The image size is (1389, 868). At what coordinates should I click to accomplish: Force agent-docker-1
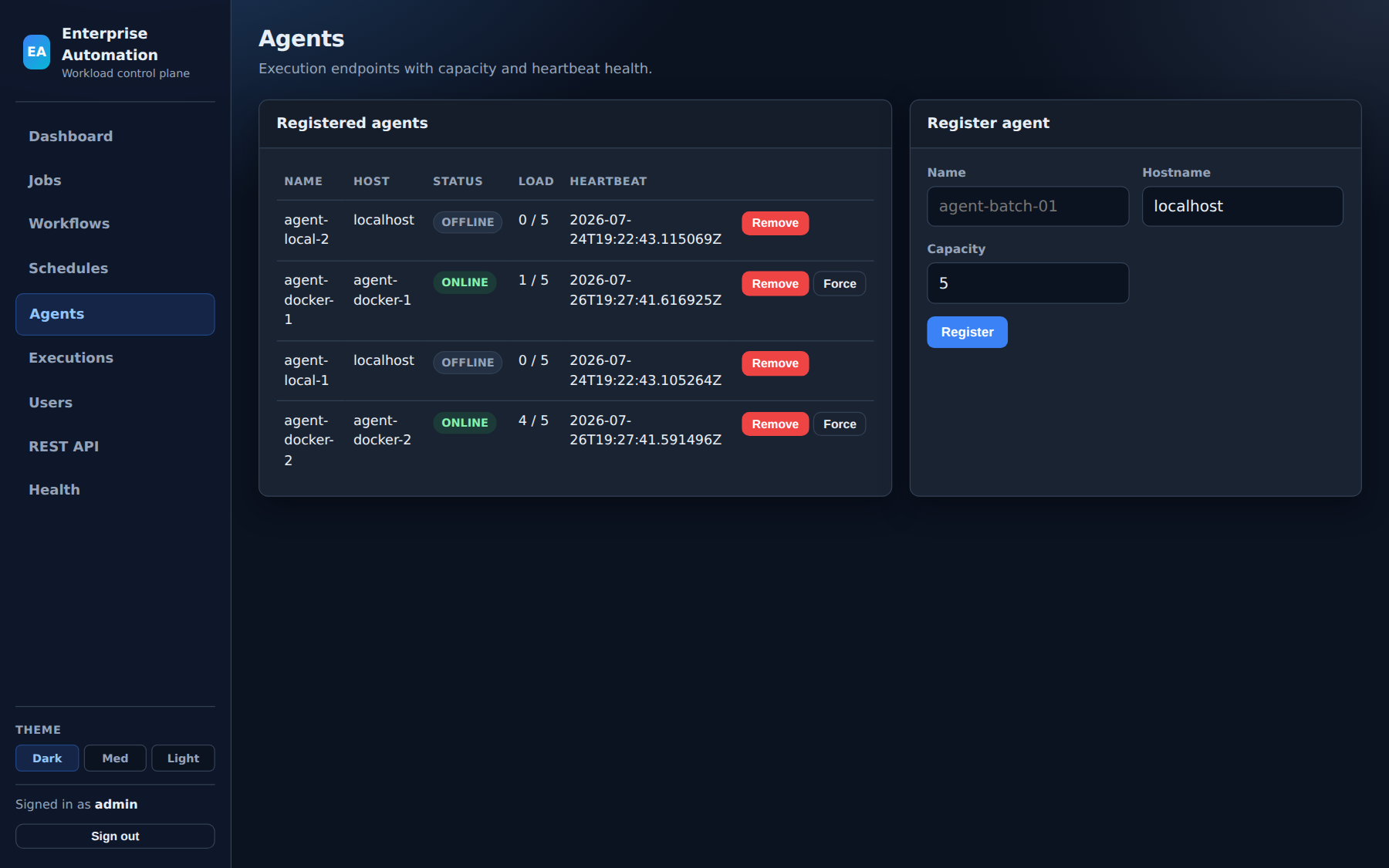[840, 284]
